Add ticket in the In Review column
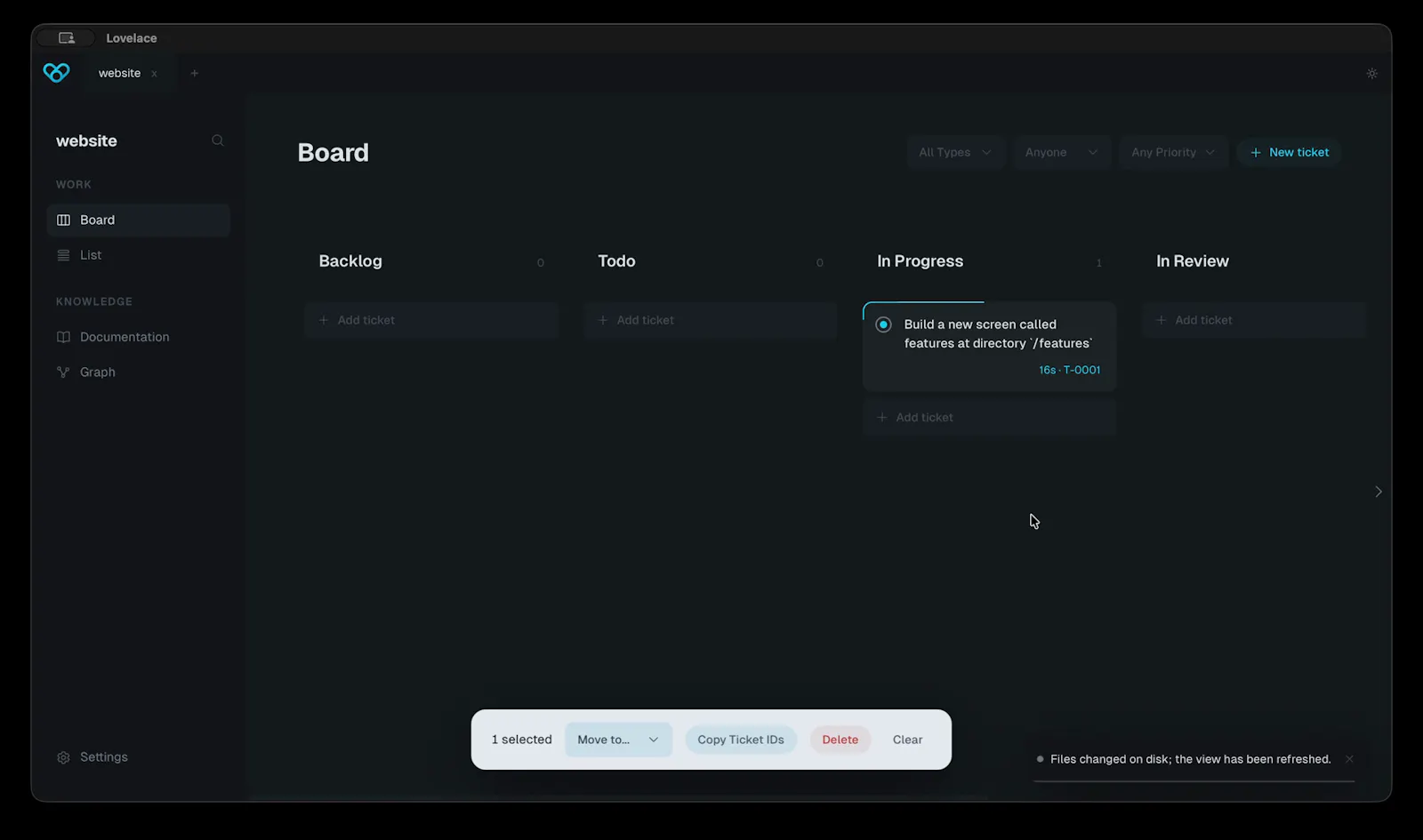This screenshot has width=1423, height=840. [x=1254, y=320]
